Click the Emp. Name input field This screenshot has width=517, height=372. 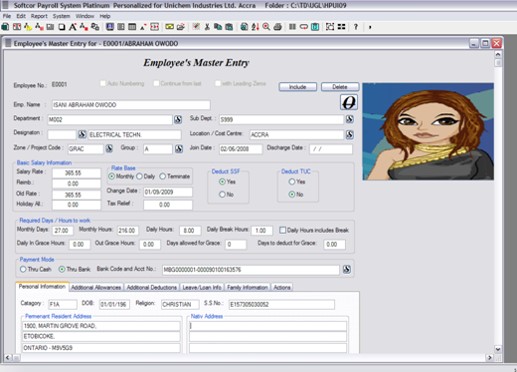coord(131,105)
